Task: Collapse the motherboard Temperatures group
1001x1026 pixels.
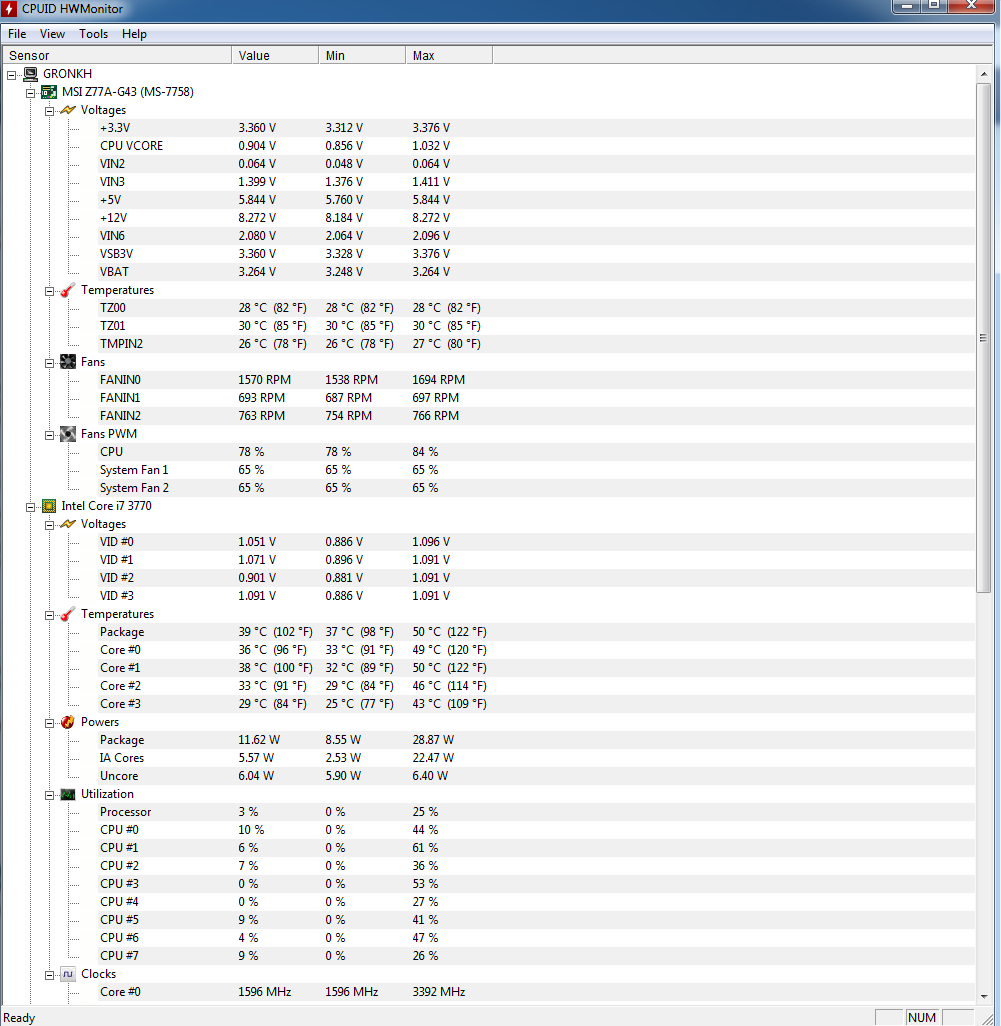Action: click(49, 291)
